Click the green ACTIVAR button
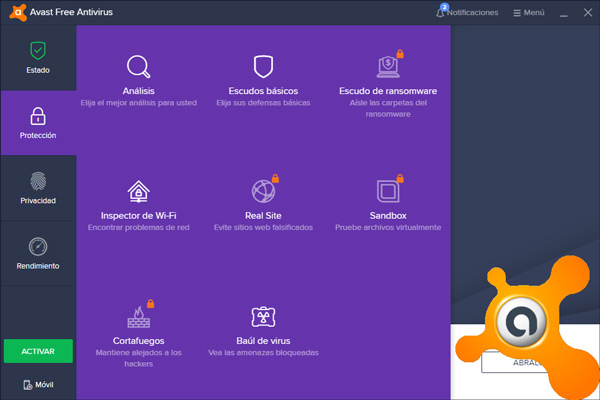 click(38, 351)
